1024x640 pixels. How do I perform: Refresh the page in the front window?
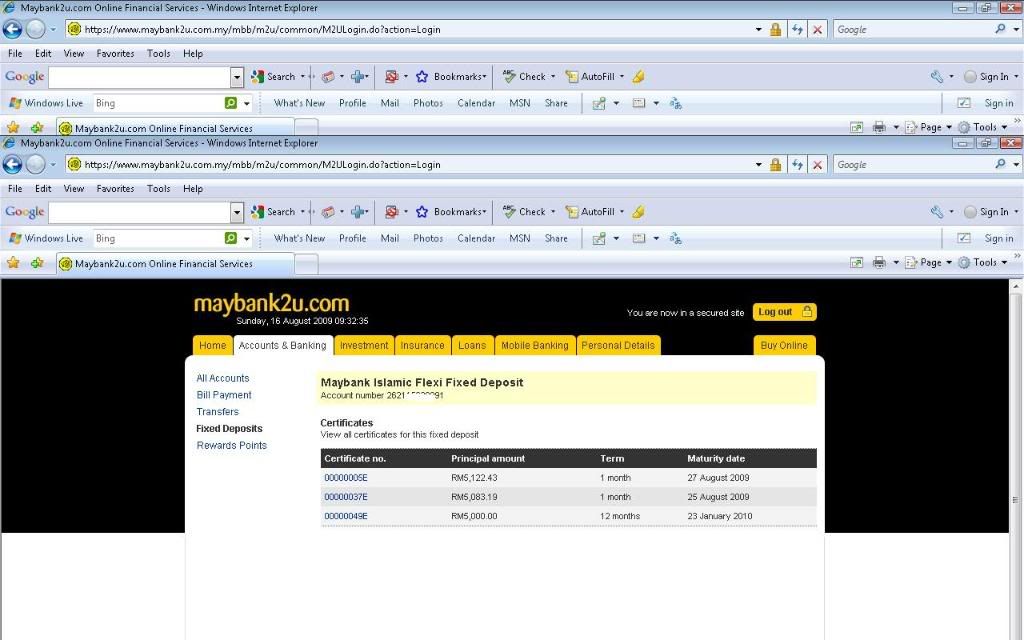(797, 165)
